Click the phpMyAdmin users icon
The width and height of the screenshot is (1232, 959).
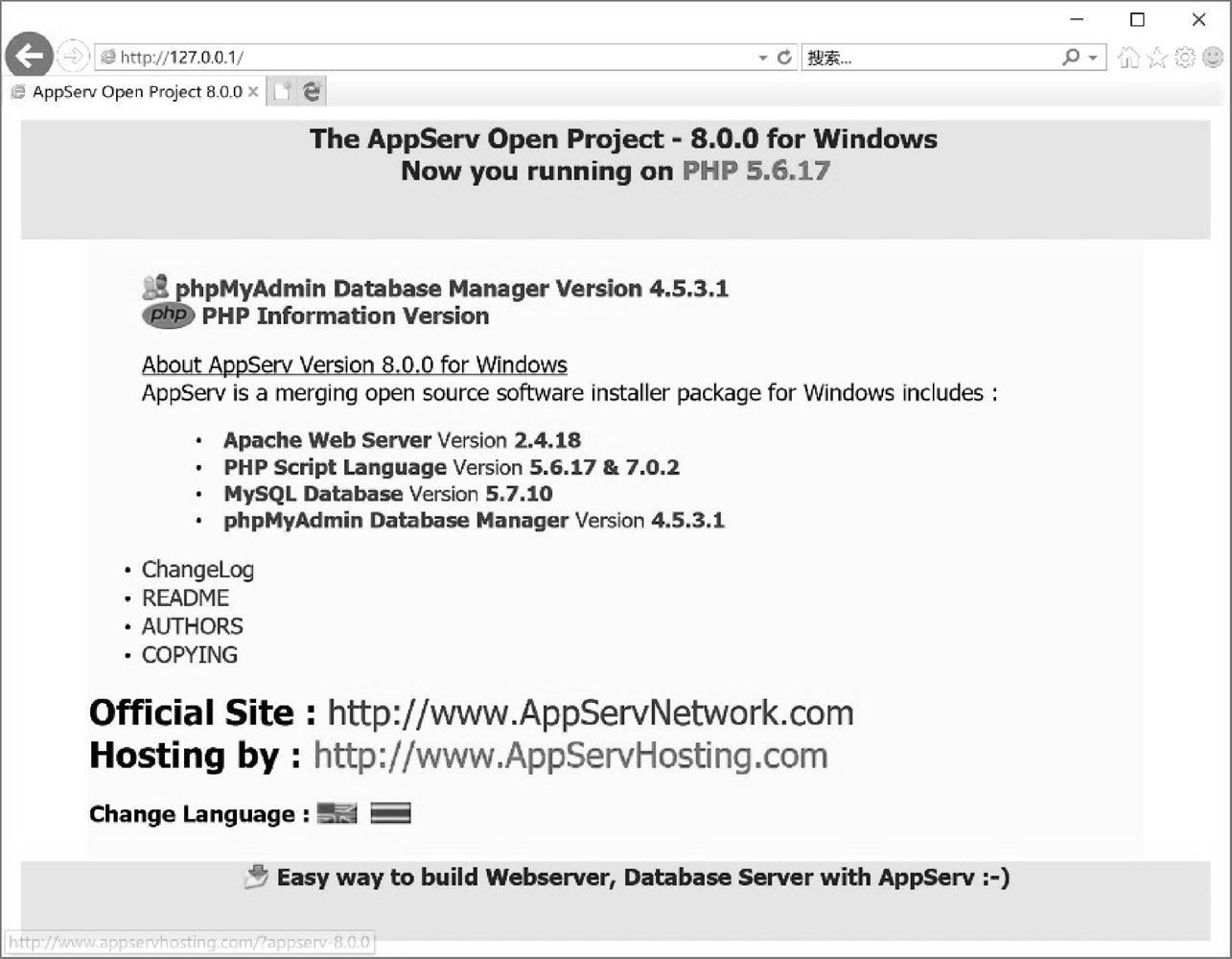[x=155, y=287]
